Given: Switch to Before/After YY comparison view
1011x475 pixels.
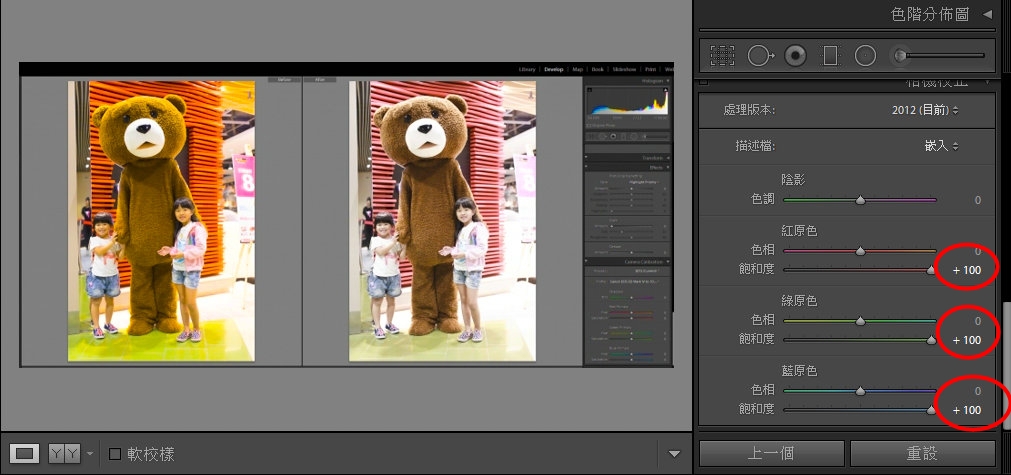Looking at the screenshot, I should pyautogui.click(x=64, y=454).
